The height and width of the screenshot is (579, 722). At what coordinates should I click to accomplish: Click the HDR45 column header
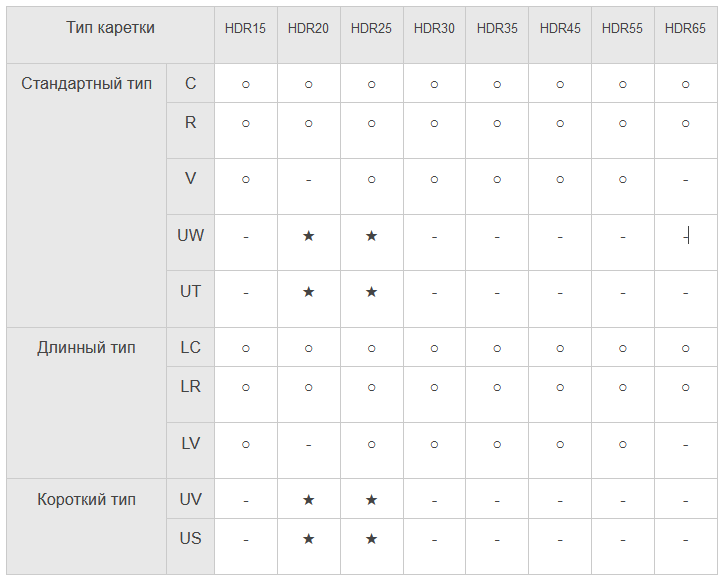point(560,29)
